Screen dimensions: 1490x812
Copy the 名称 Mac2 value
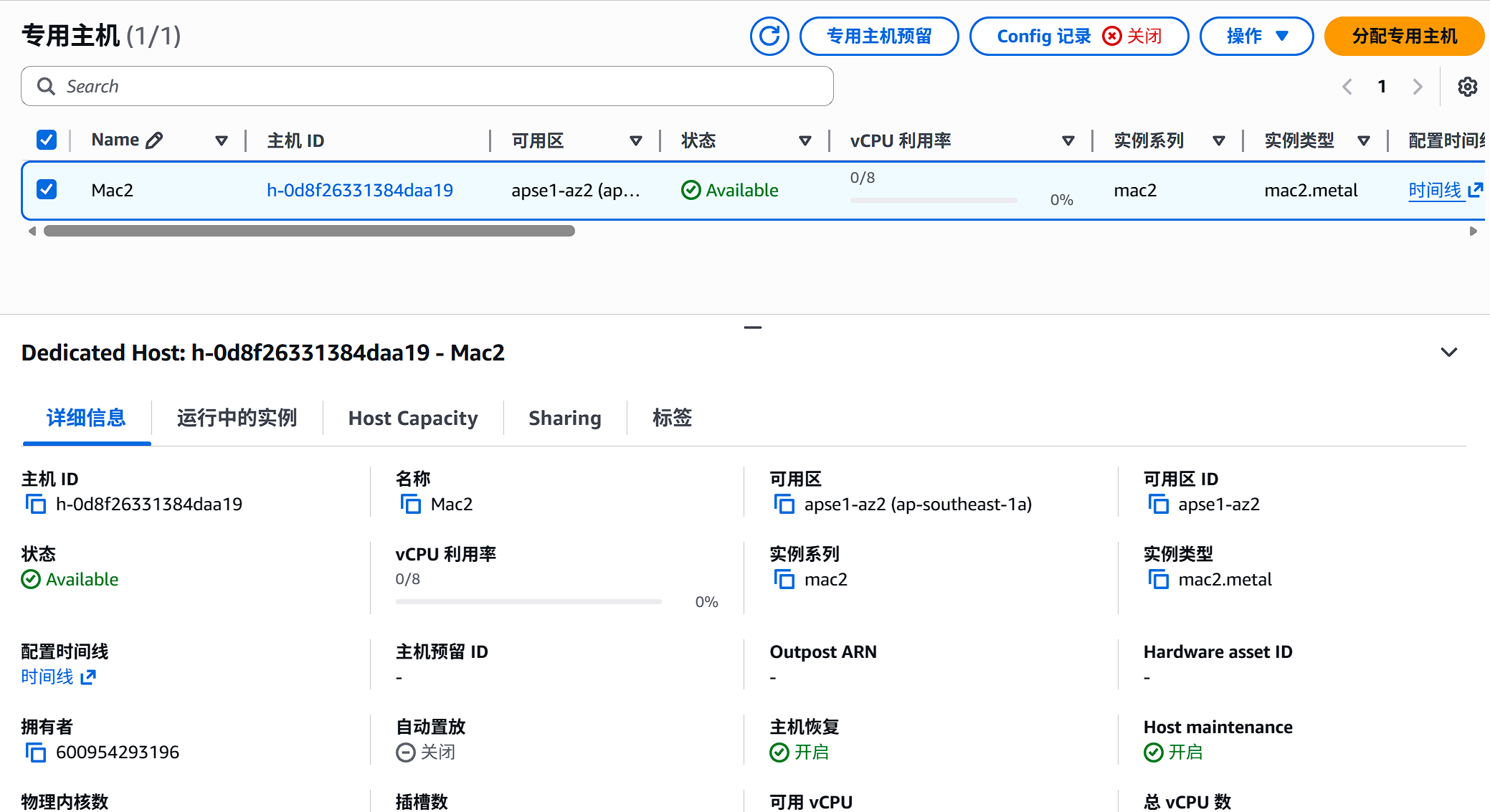point(411,505)
